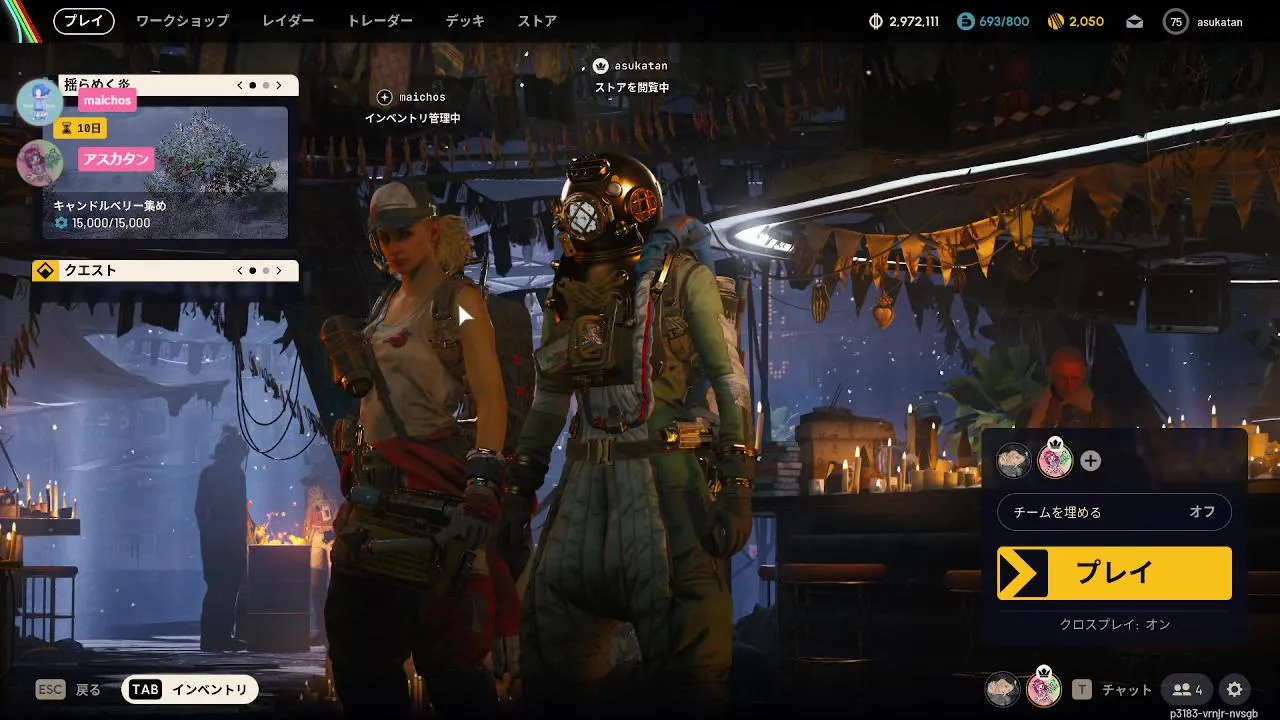
Task: Switch to the ワークショップ tab
Action: 182,21
